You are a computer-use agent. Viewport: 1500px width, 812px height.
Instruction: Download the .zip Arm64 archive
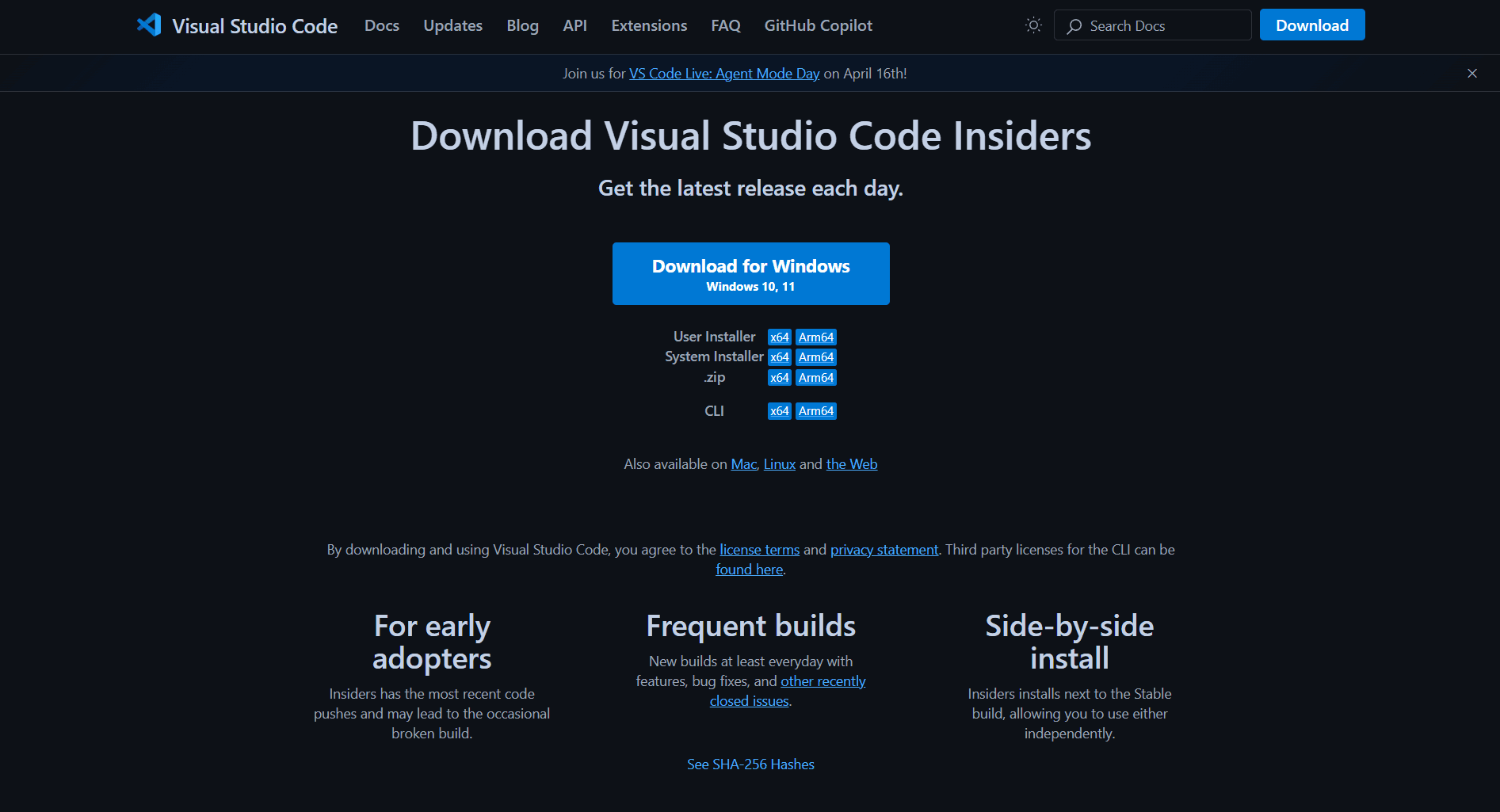(x=816, y=378)
